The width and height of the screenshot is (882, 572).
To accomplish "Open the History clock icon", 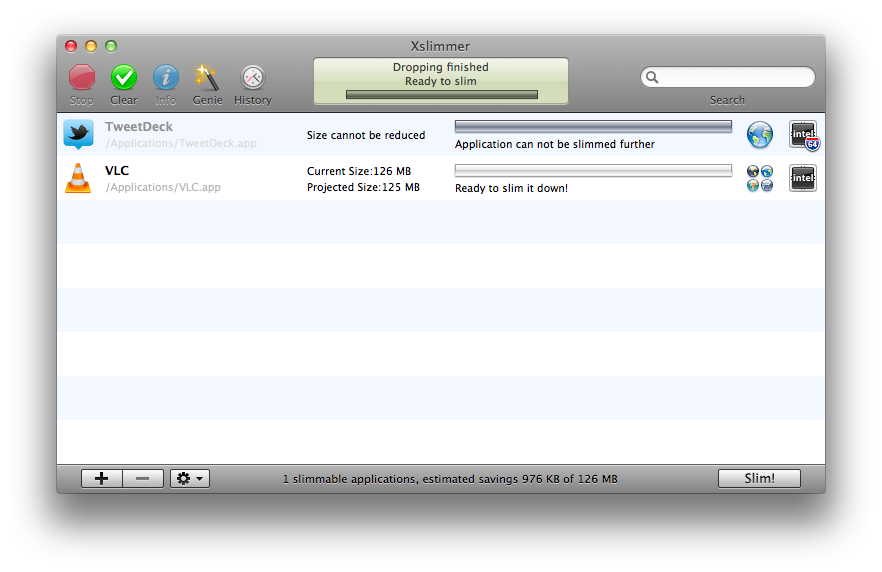I will (253, 77).
